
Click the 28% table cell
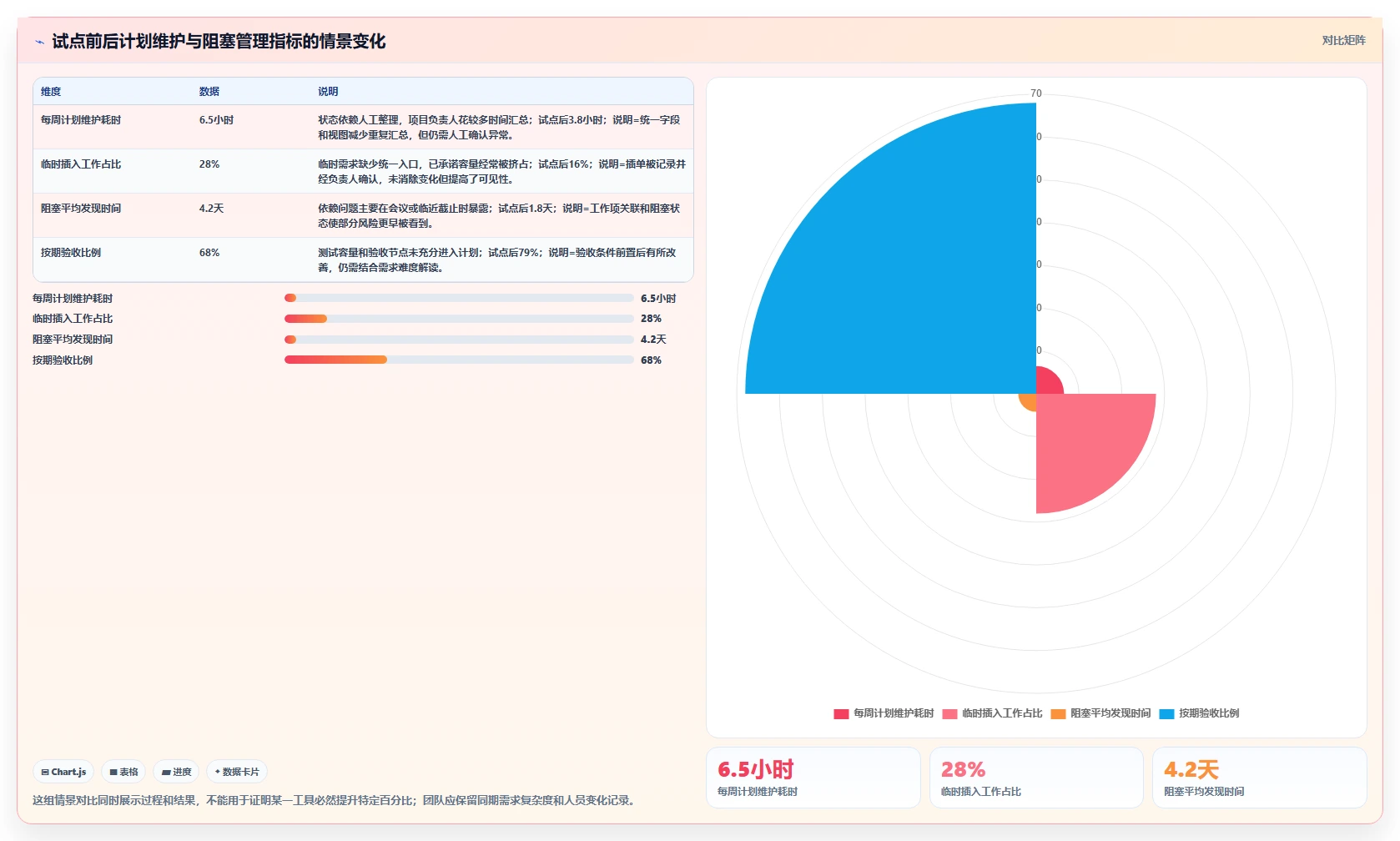point(209,164)
